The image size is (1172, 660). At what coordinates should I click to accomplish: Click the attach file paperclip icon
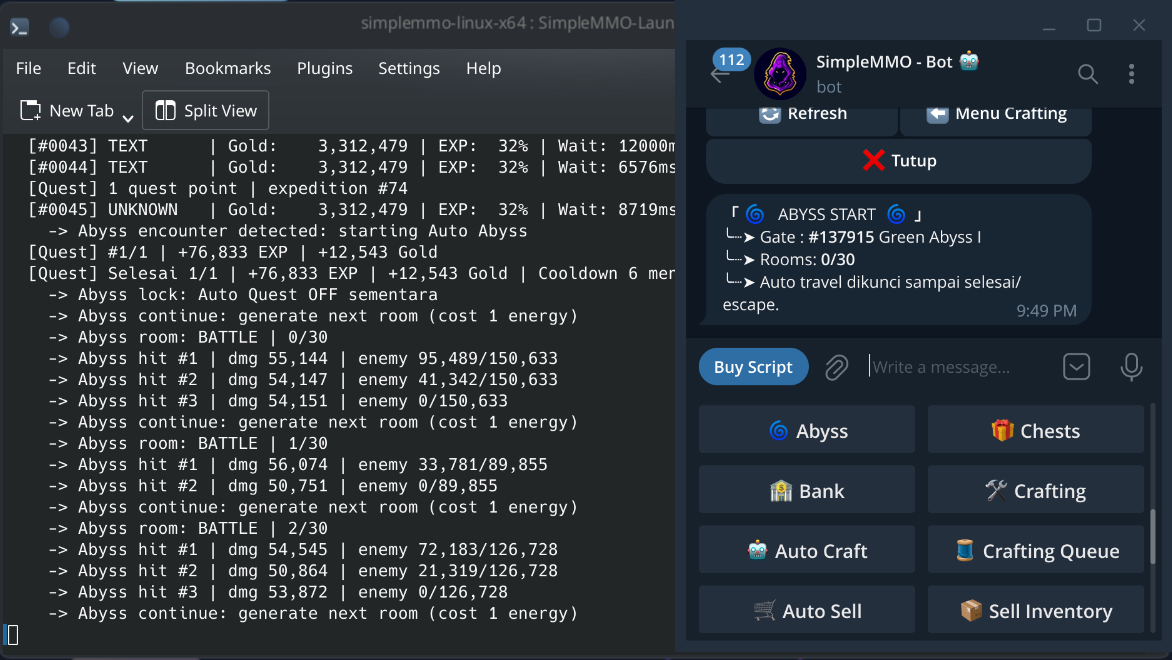836,367
